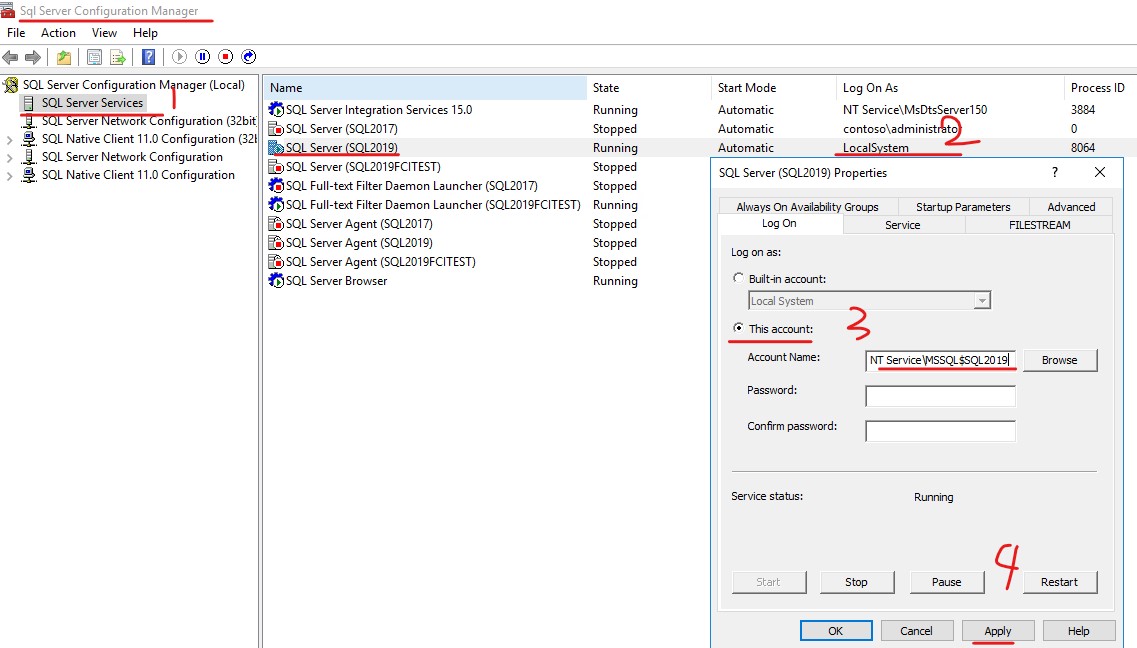Switch to the Service tab
This screenshot has height=648, width=1137.
tap(903, 225)
